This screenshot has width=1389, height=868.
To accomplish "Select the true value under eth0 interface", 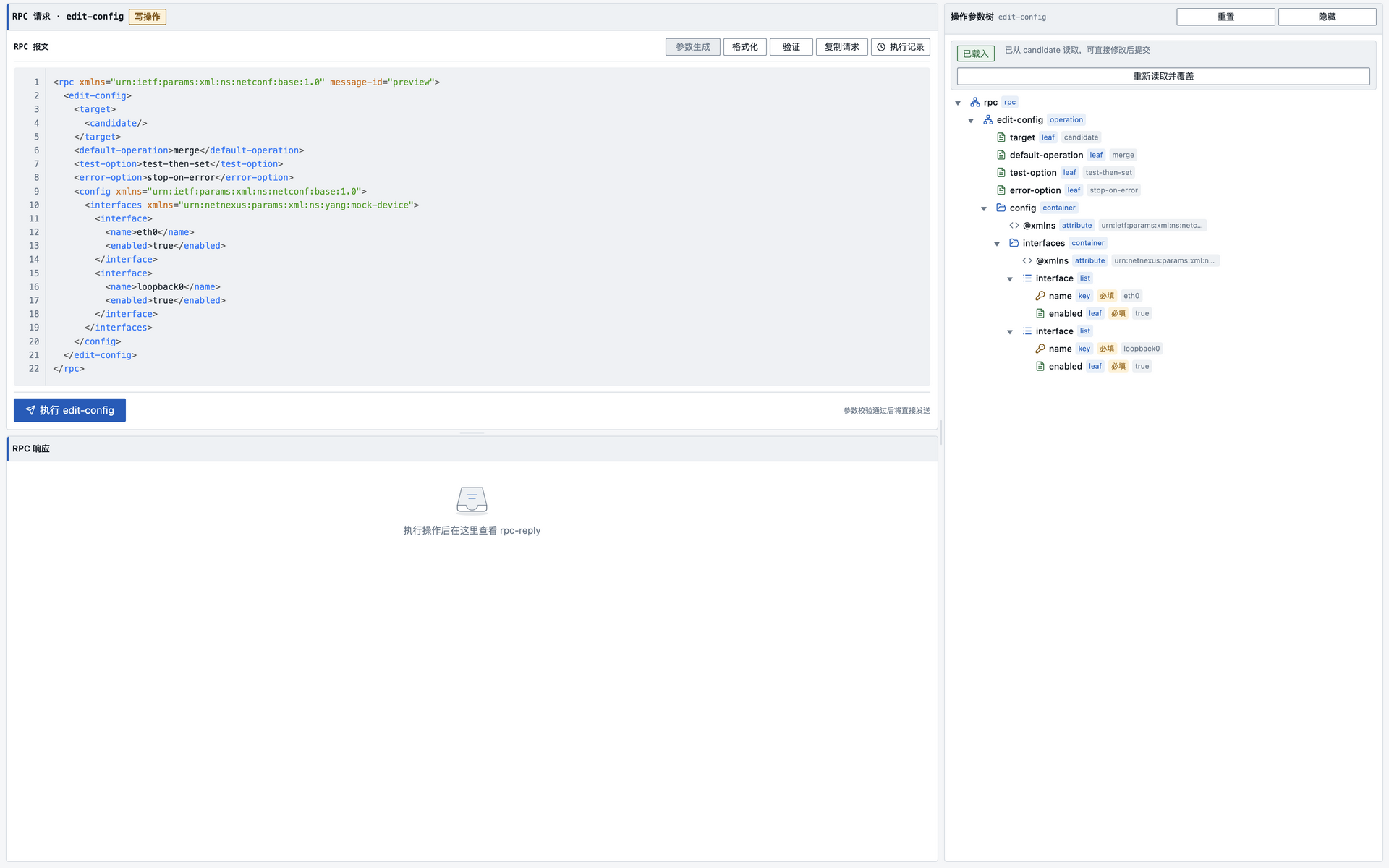I will (x=1142, y=313).
